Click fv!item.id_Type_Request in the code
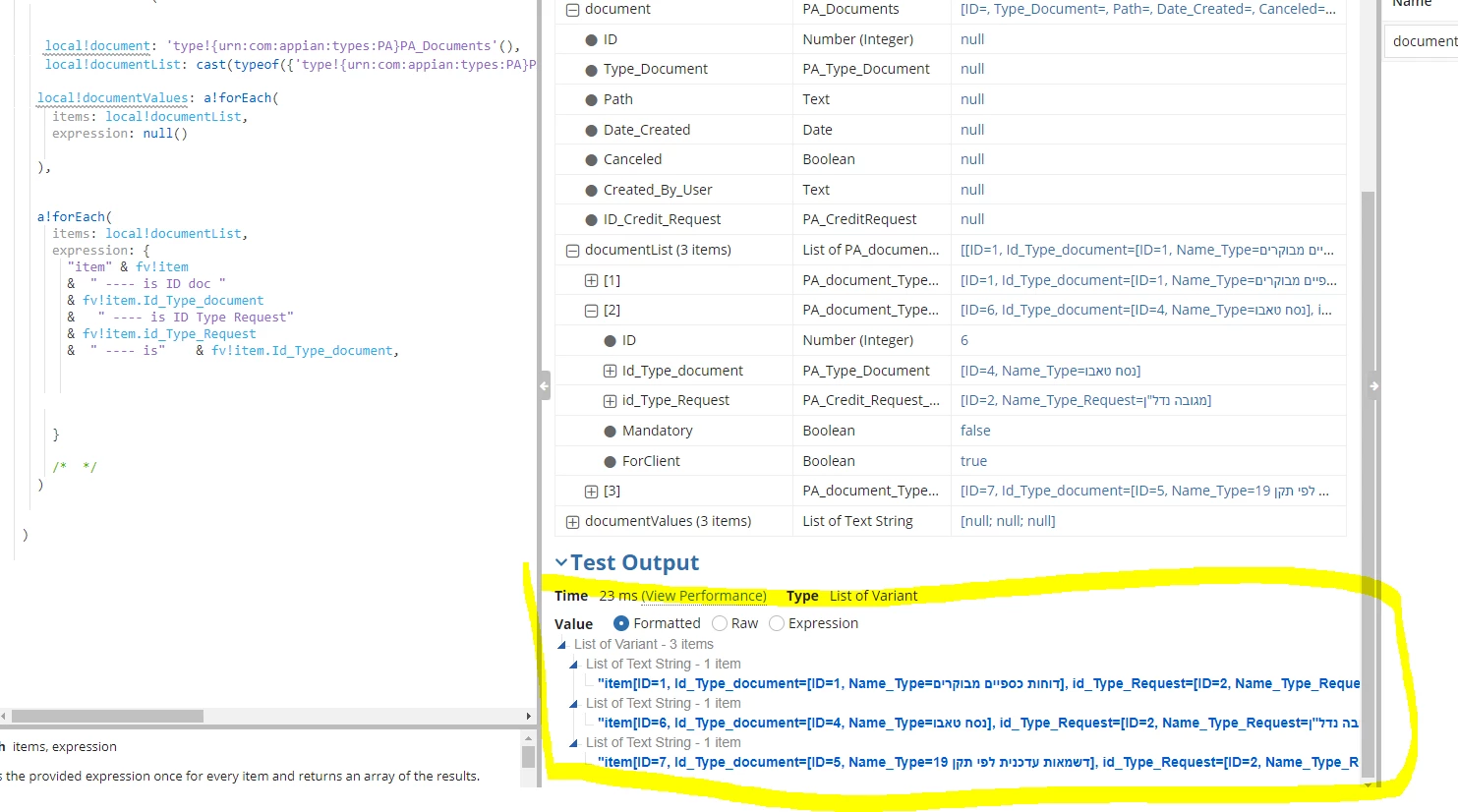The height and width of the screenshot is (812, 1458). [169, 334]
